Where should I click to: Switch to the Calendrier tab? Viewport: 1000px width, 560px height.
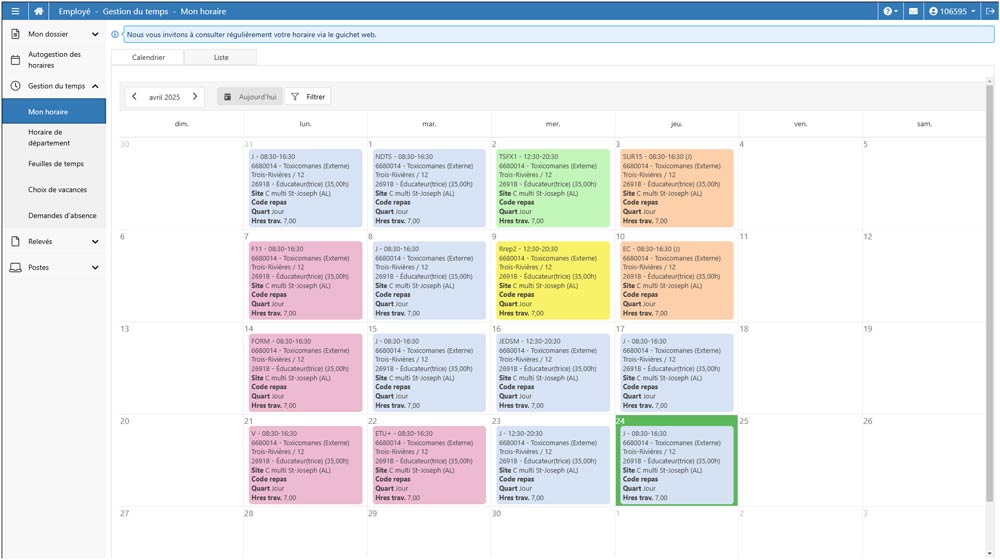tap(148, 57)
